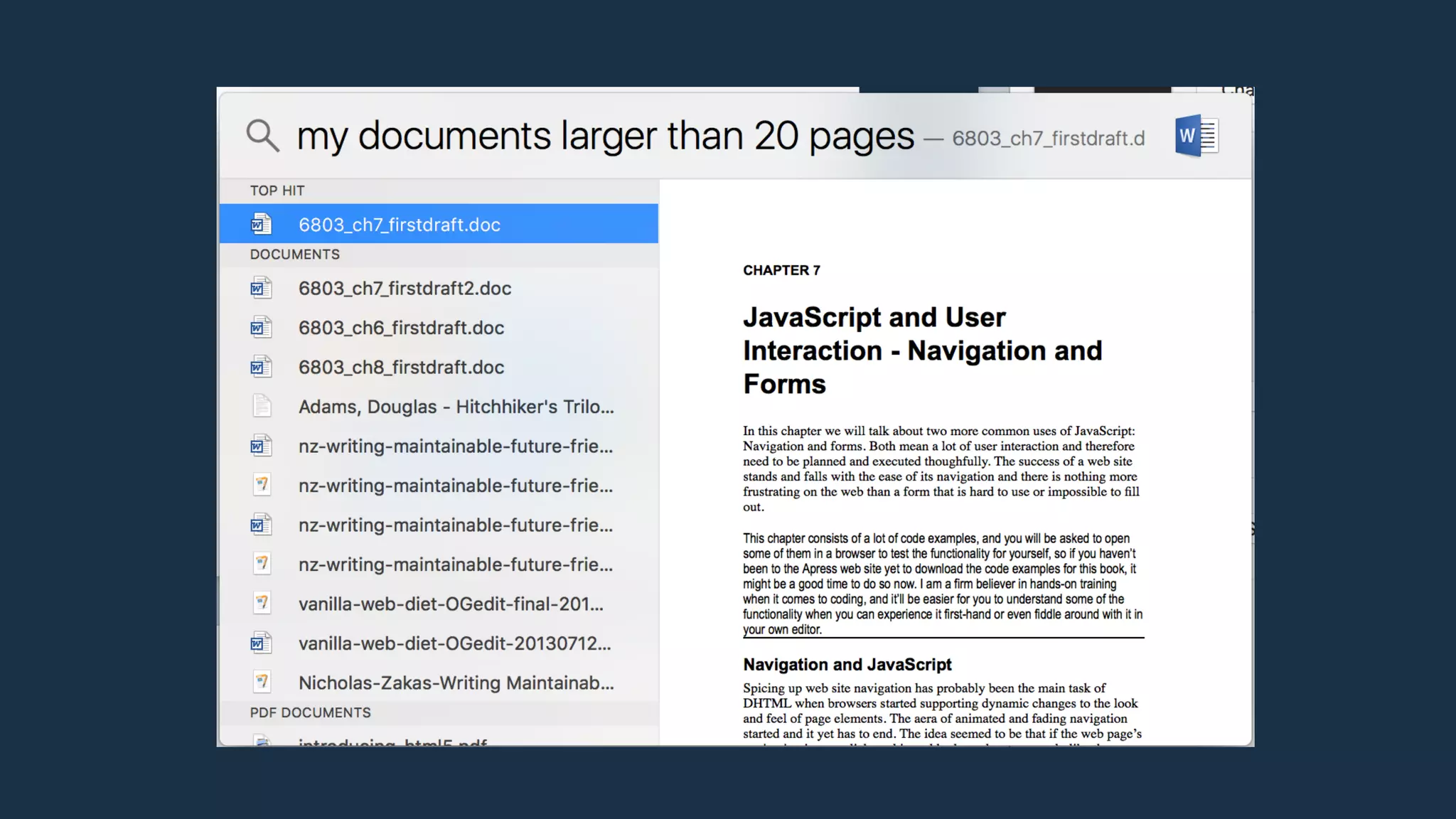Screen dimensions: 1456x819
Task: Click Pages icon beside vanilla-web-diet-OGedit-final
Action: point(261,604)
